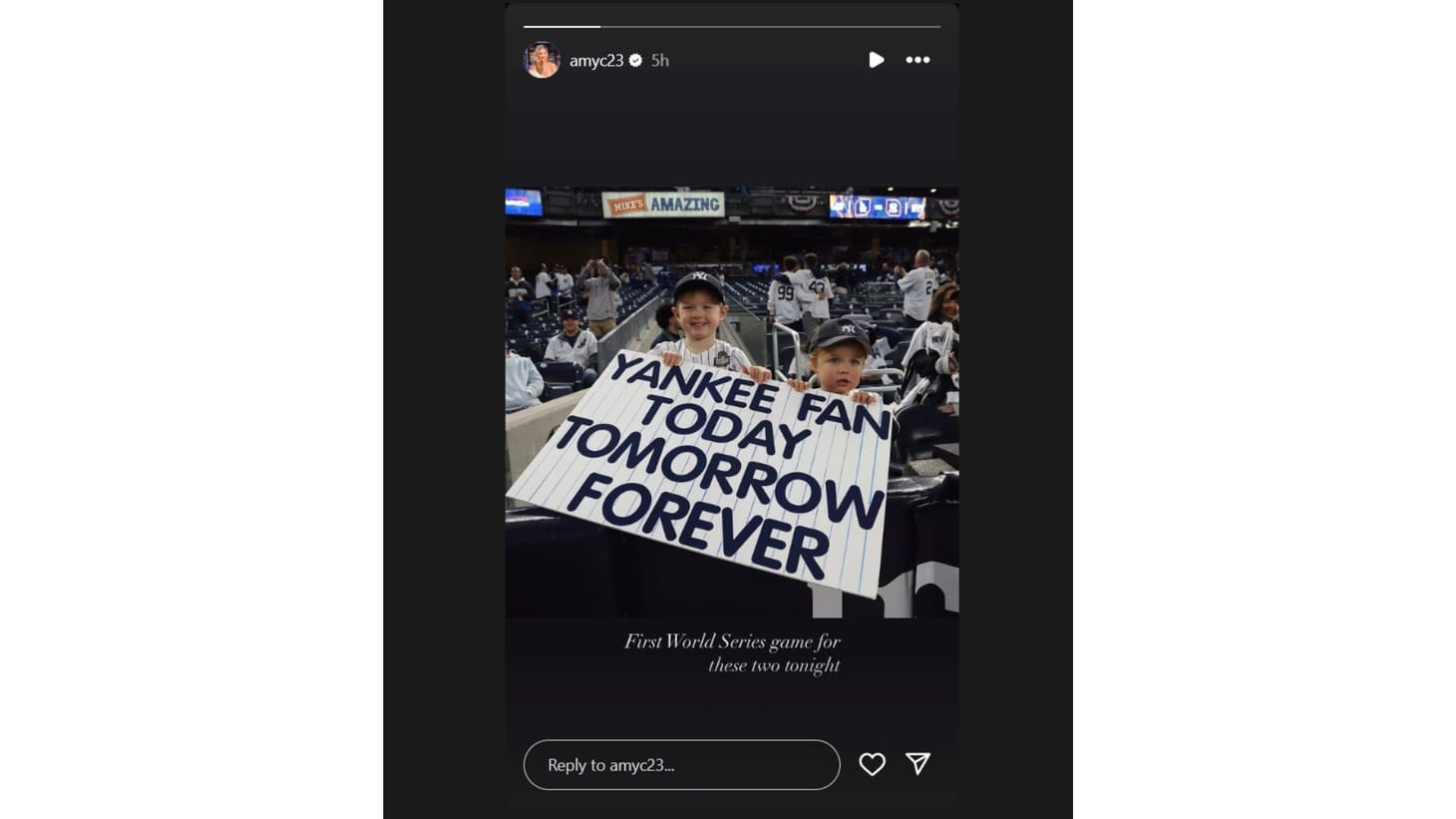The width and height of the screenshot is (1456, 819).
Task: Click the story progress bar at top
Action: 732,27
